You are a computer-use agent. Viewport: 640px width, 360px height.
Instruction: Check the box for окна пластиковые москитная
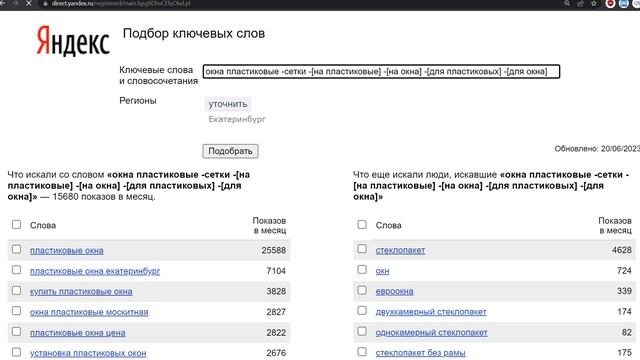click(x=16, y=311)
